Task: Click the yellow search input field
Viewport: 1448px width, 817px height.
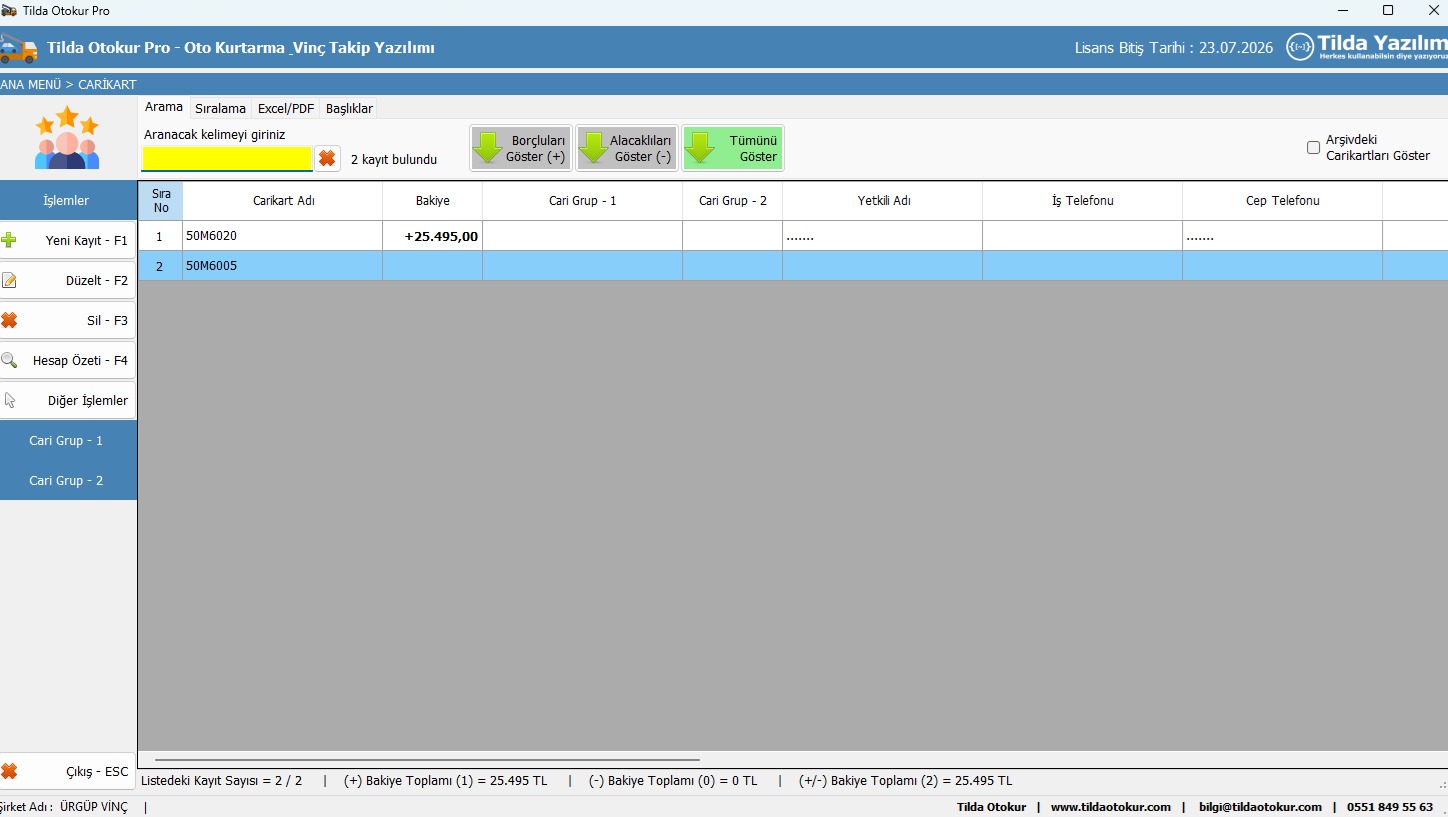Action: click(x=227, y=159)
